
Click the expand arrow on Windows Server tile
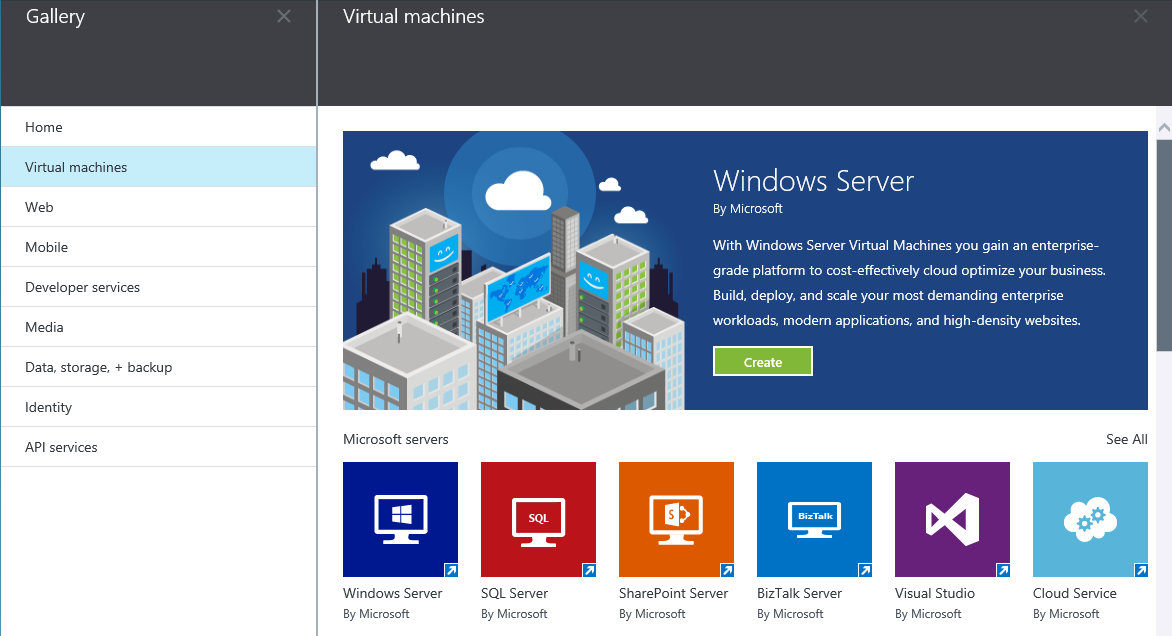(450, 570)
